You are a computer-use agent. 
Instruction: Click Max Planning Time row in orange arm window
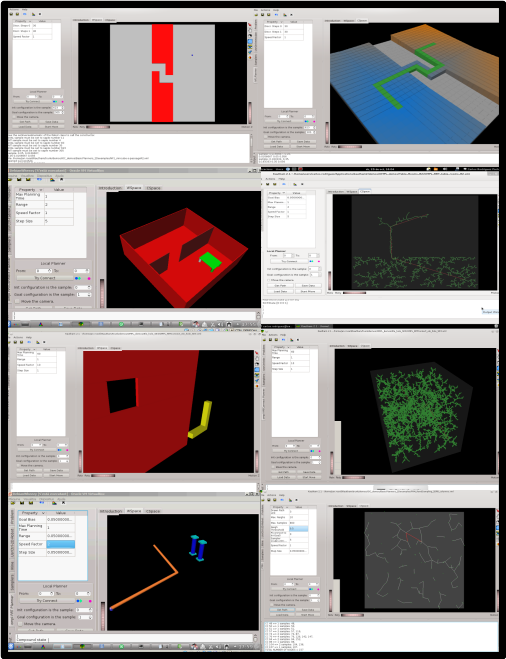click(47, 527)
